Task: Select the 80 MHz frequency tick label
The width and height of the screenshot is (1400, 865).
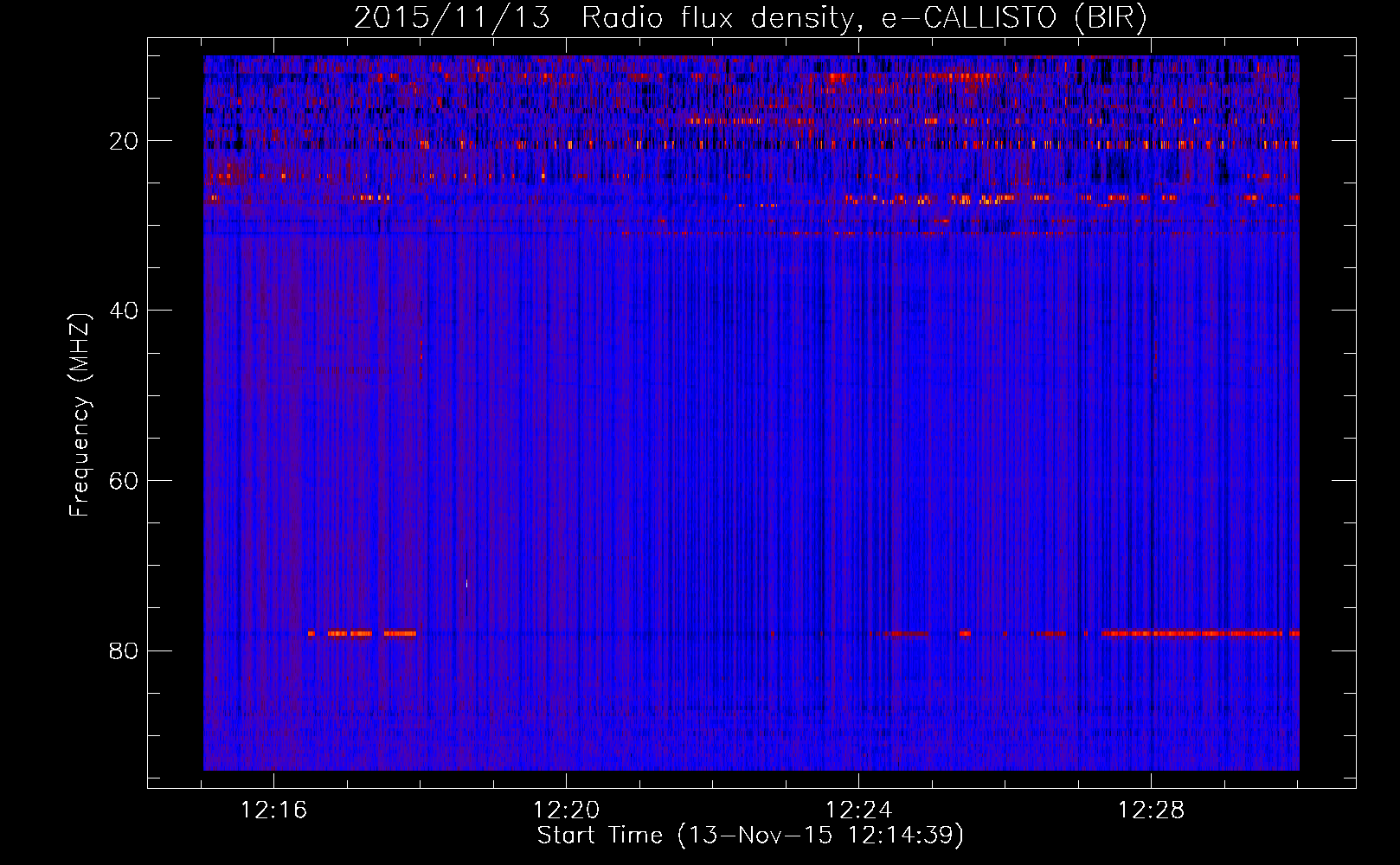Action: point(125,650)
